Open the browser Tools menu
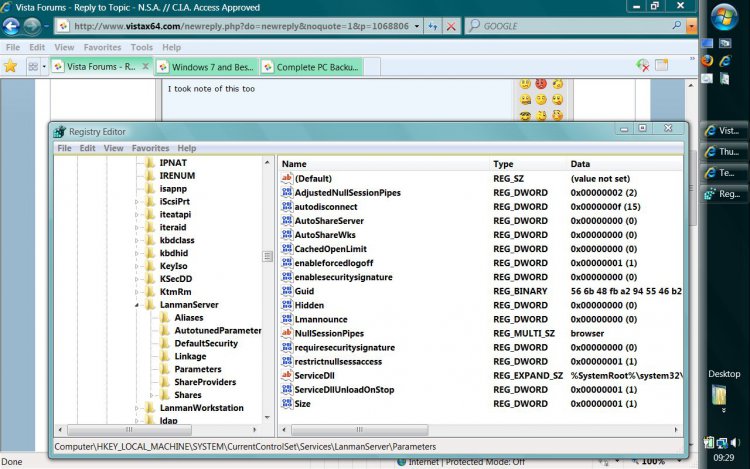Image resolution: width=750 pixels, height=469 pixels. tap(142, 47)
